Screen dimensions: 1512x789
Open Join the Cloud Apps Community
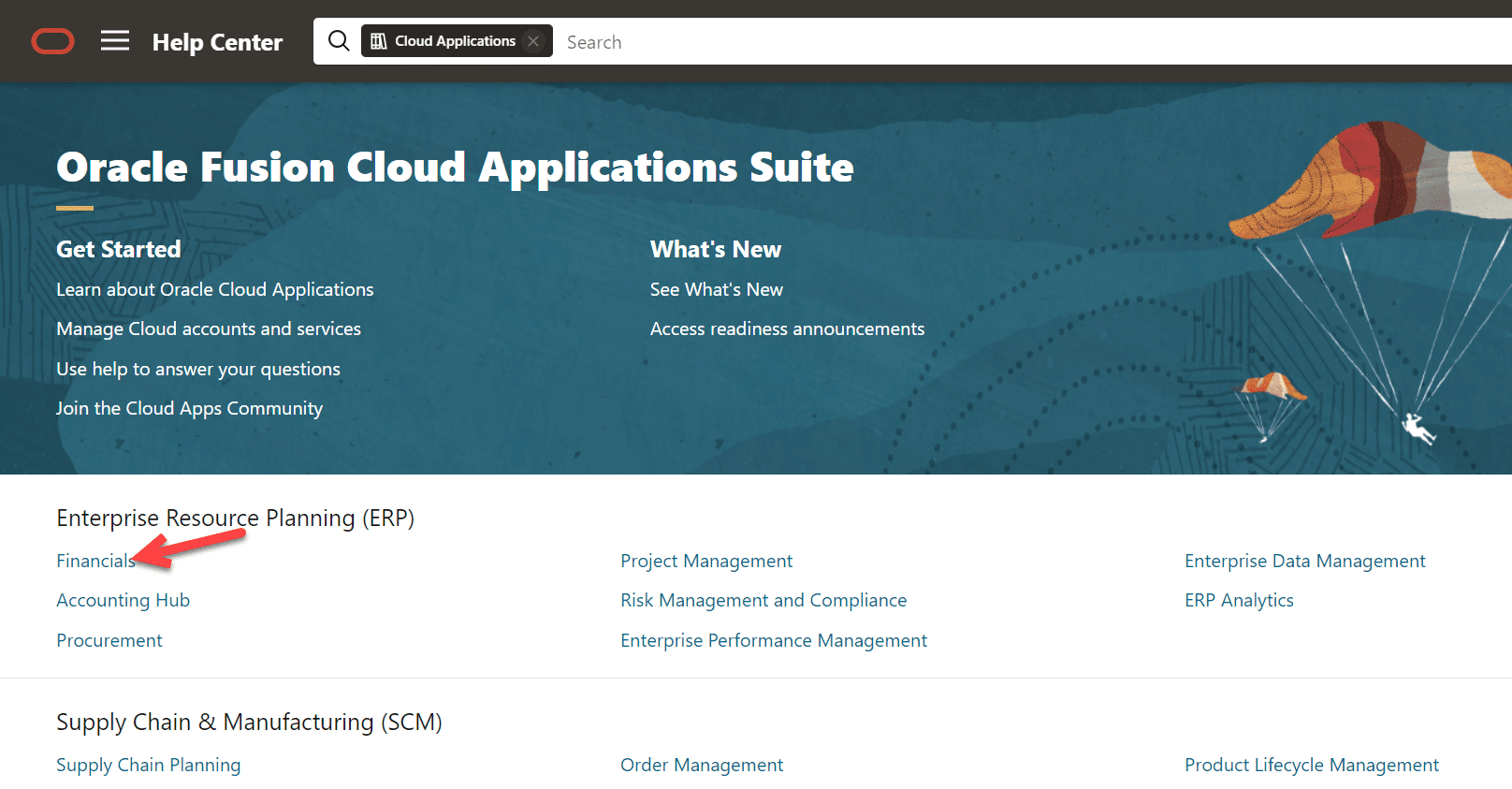189,408
